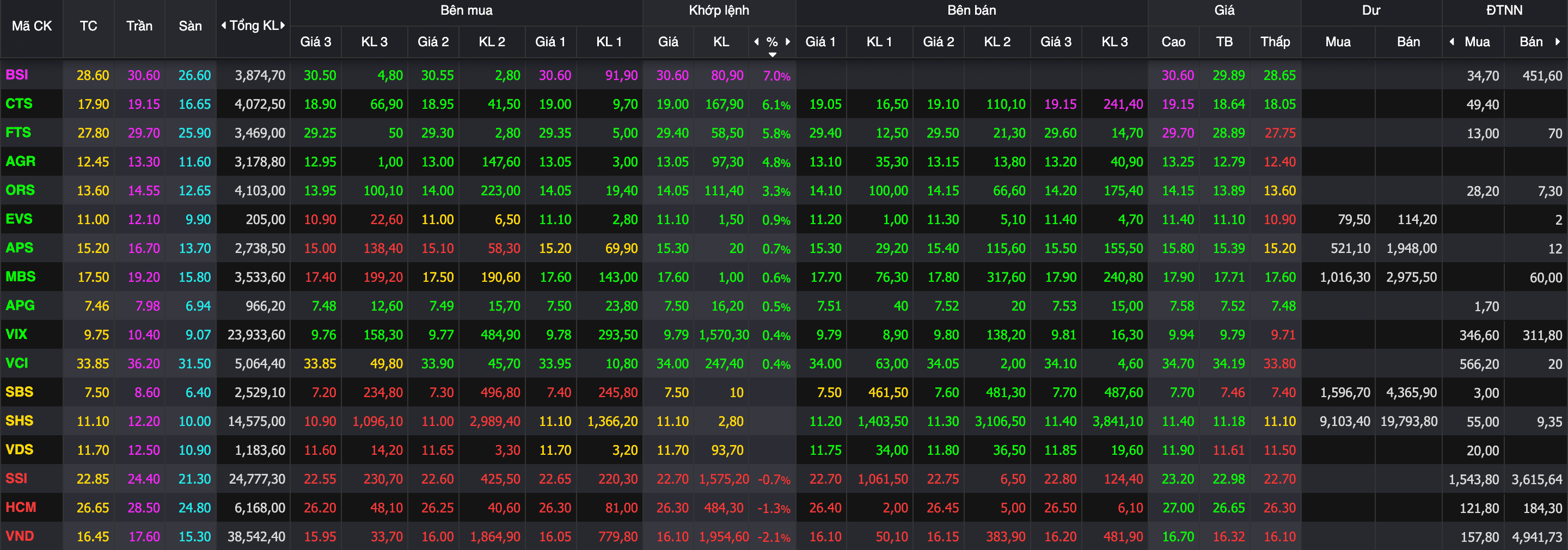Open the HCM stock symbol
1568x550 pixels.
click(x=21, y=507)
